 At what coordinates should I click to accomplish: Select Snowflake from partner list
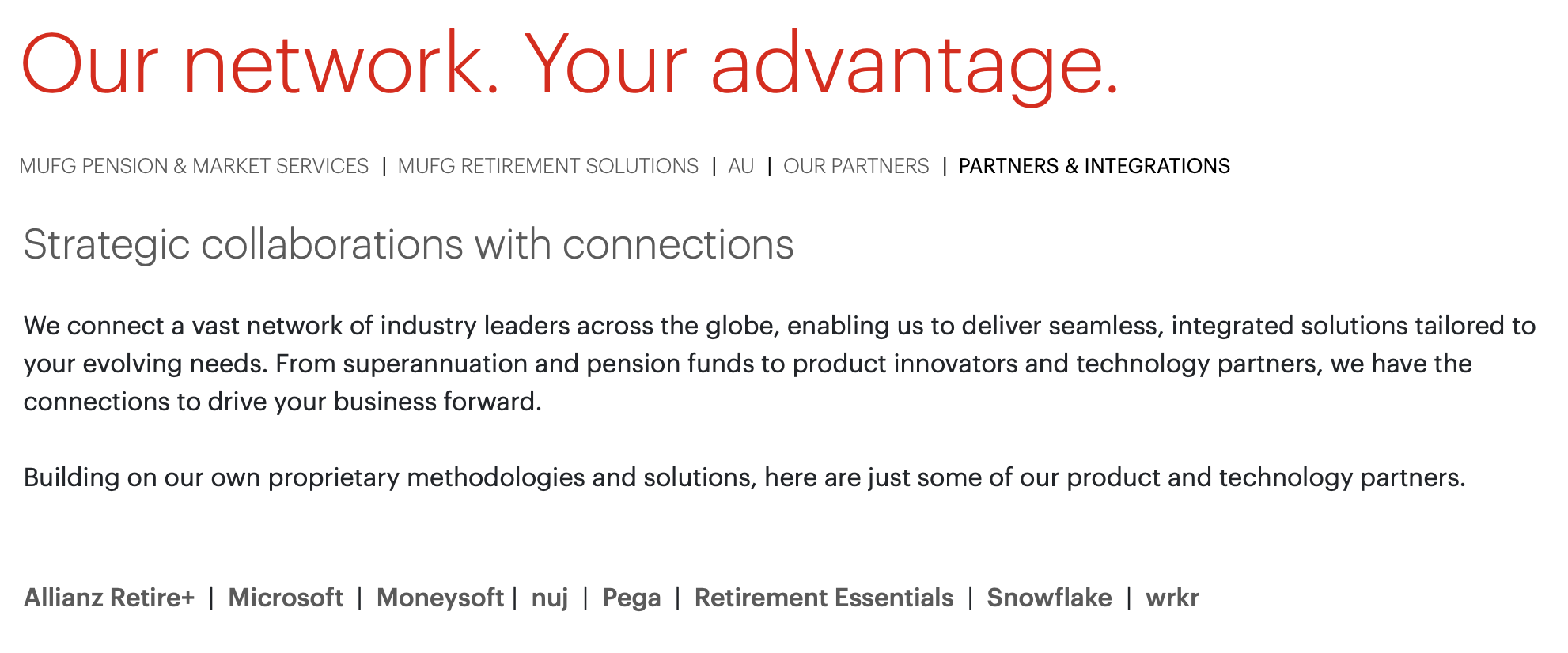1049,598
